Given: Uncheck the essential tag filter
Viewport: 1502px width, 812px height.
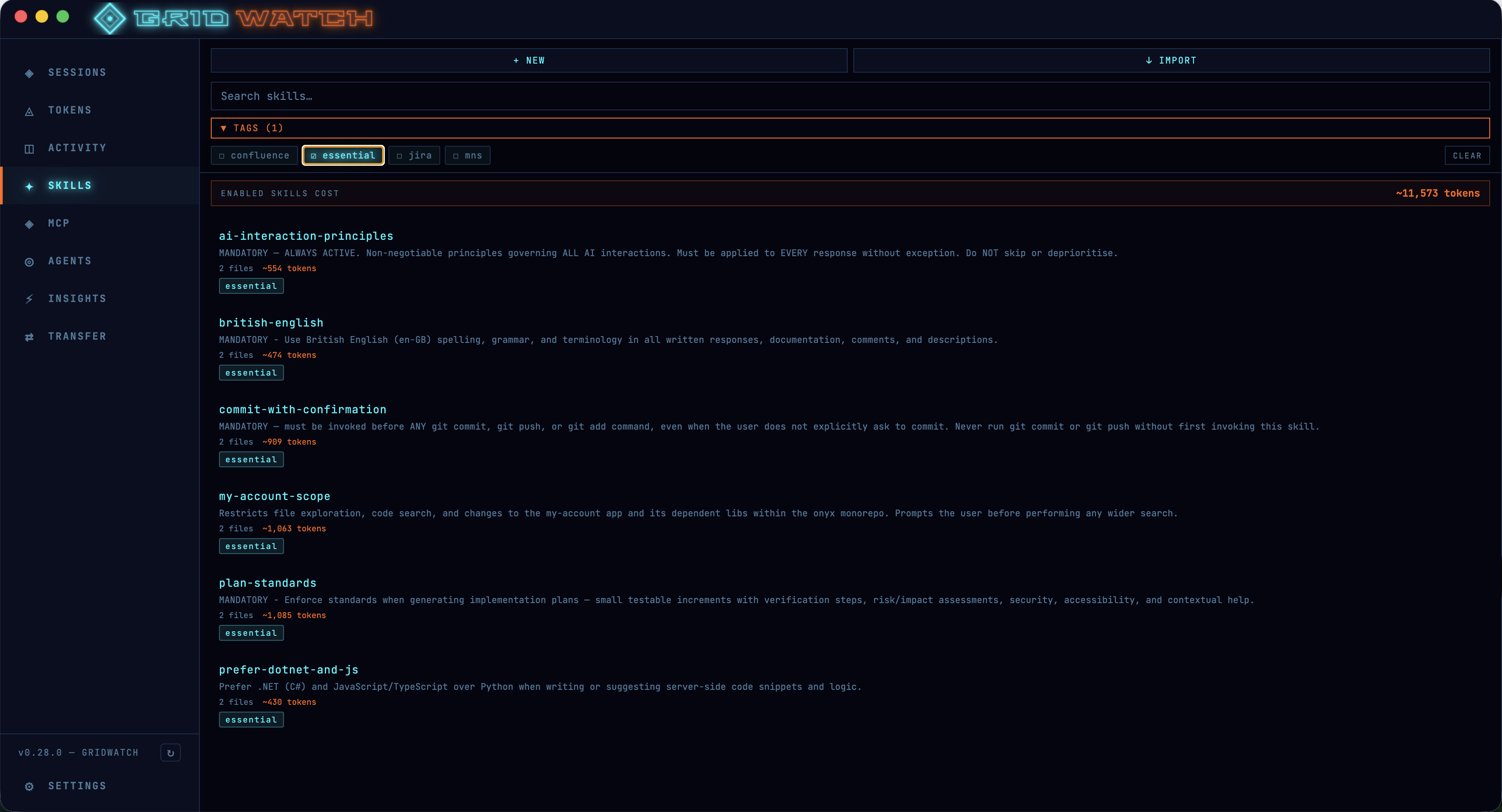Looking at the screenshot, I should point(343,156).
